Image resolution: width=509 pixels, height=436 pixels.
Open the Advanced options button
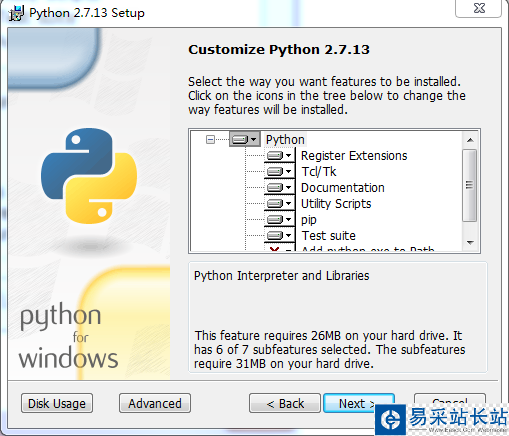(x=155, y=403)
